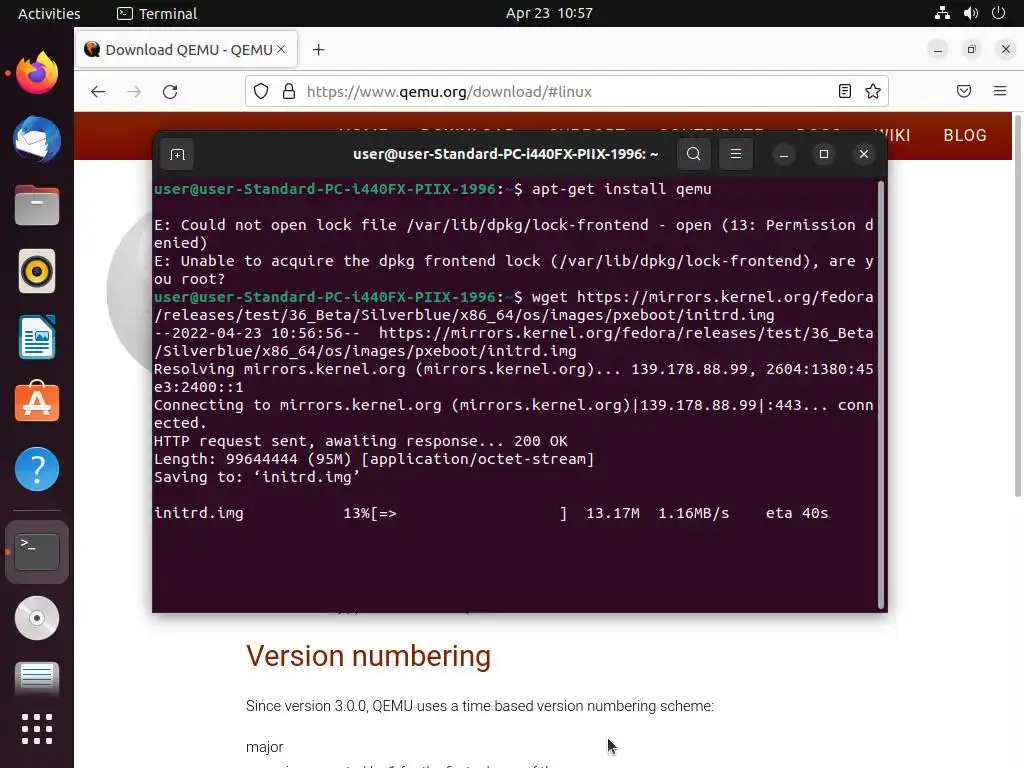Click the word 'major' on the page
This screenshot has height=768, width=1024.
(264, 747)
